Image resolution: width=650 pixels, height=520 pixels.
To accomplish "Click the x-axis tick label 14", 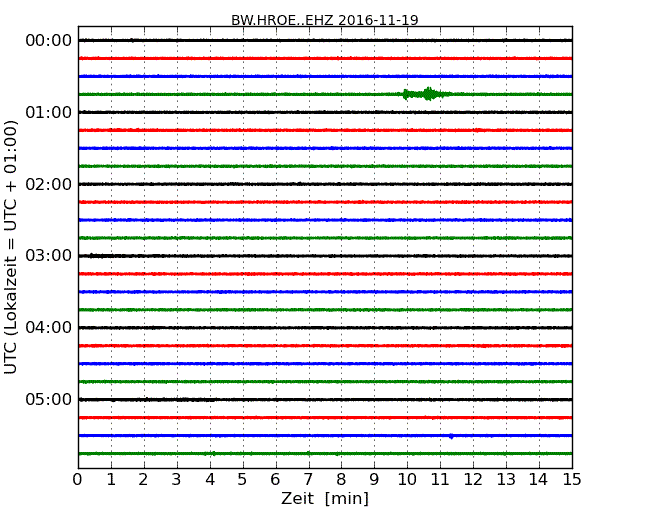I will [539, 480].
